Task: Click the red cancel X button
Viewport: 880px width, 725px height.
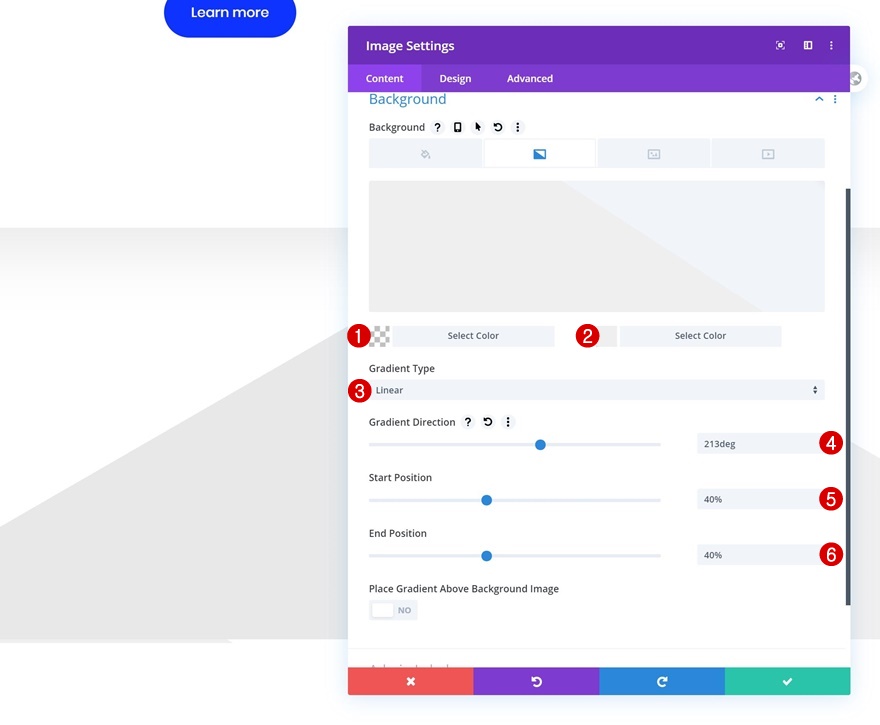Action: pyautogui.click(x=411, y=681)
